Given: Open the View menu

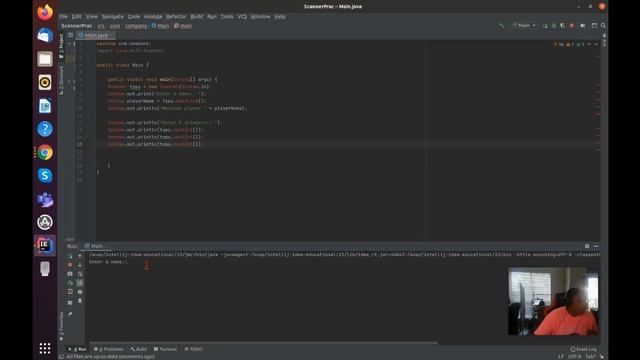Looking at the screenshot, I should 91,16.
